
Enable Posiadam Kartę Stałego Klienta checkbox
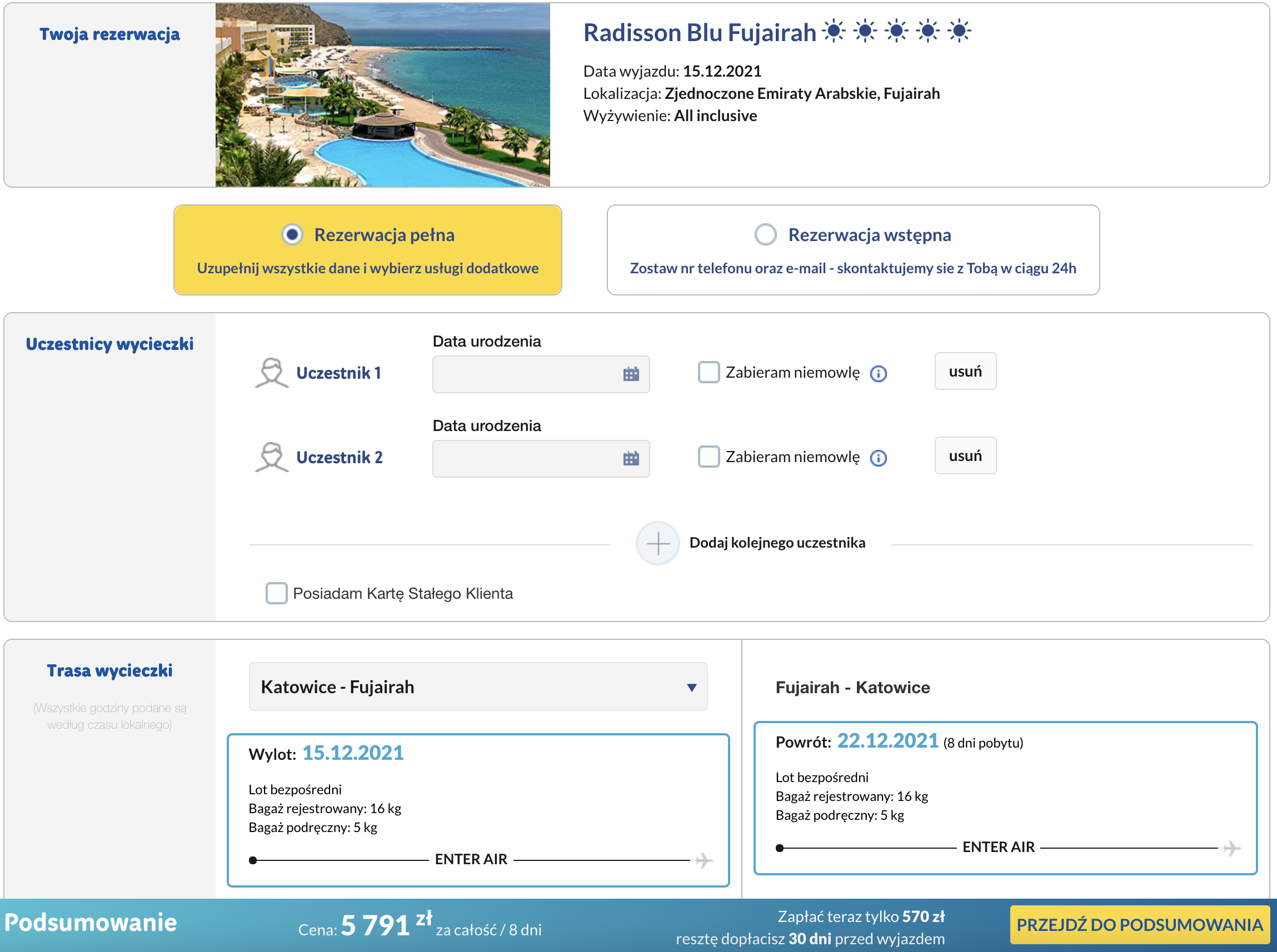coord(276,593)
